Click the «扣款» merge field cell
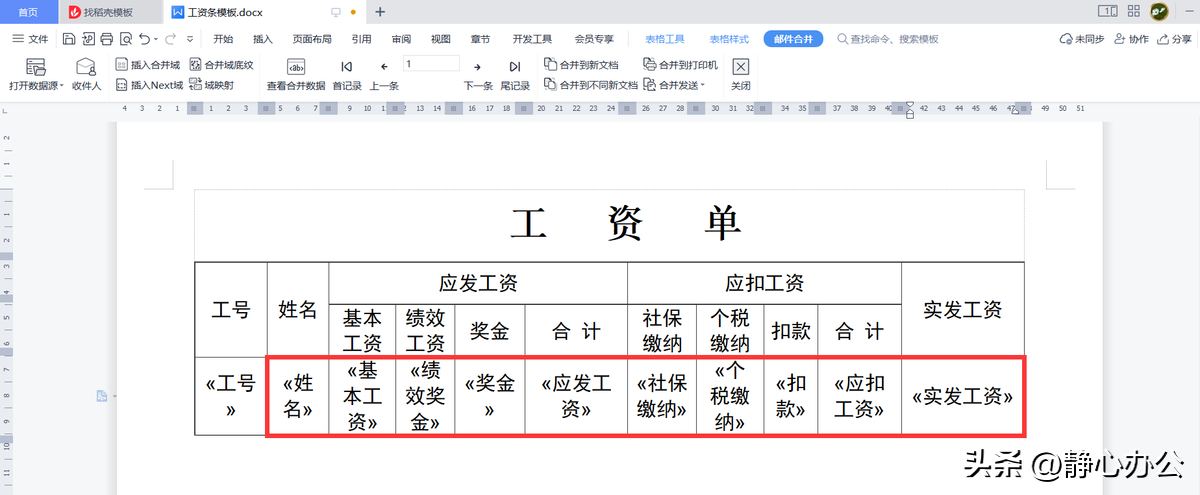This screenshot has width=1200, height=495. (791, 397)
